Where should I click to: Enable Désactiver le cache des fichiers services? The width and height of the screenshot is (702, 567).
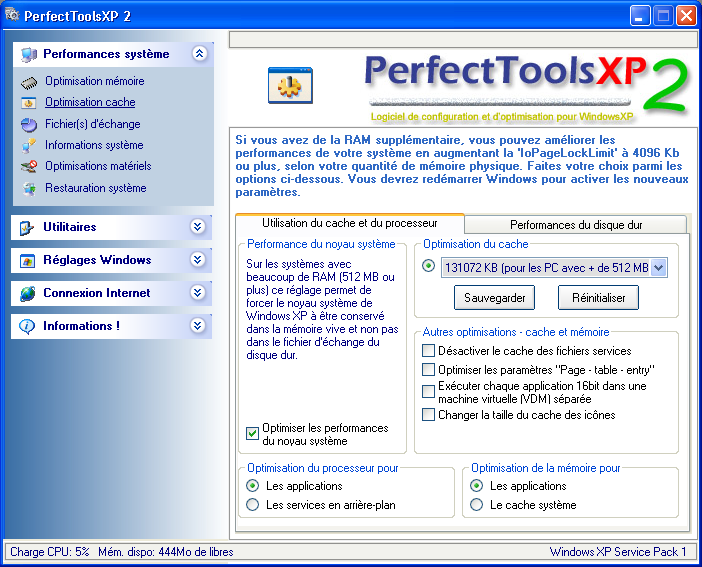coord(428,351)
